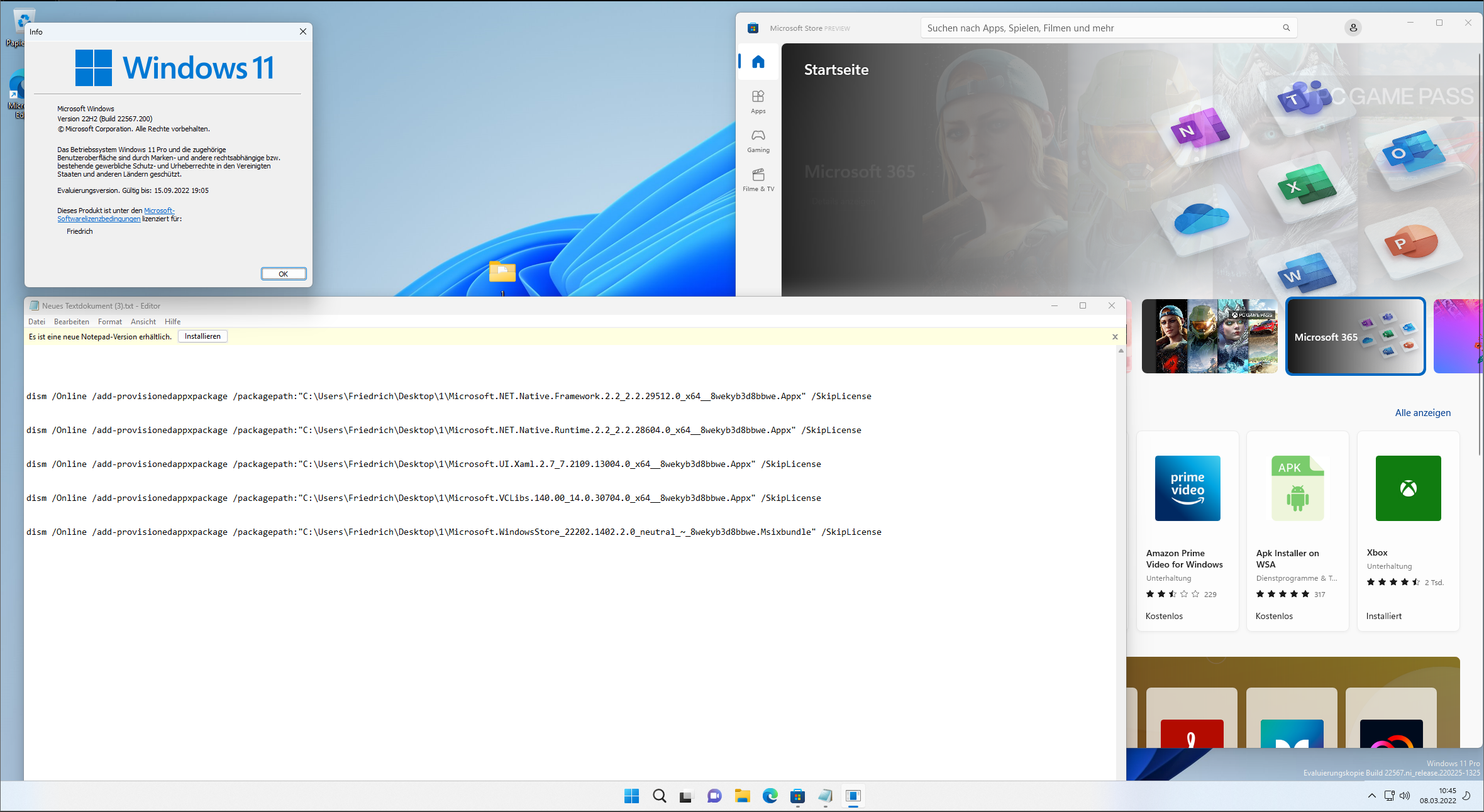Viewport: 1484px width, 812px height.
Task: Dismiss the Notepad update notification banner
Action: [x=1114, y=337]
